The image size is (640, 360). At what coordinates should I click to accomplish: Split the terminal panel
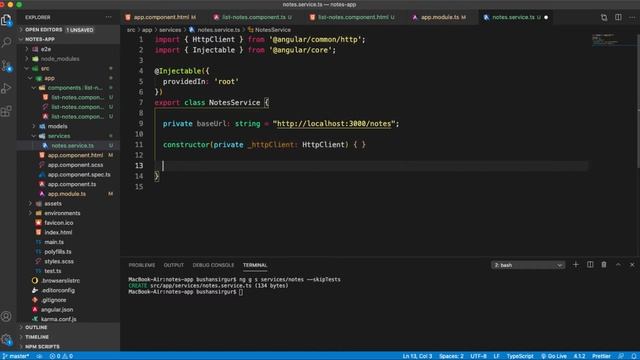[590, 265]
